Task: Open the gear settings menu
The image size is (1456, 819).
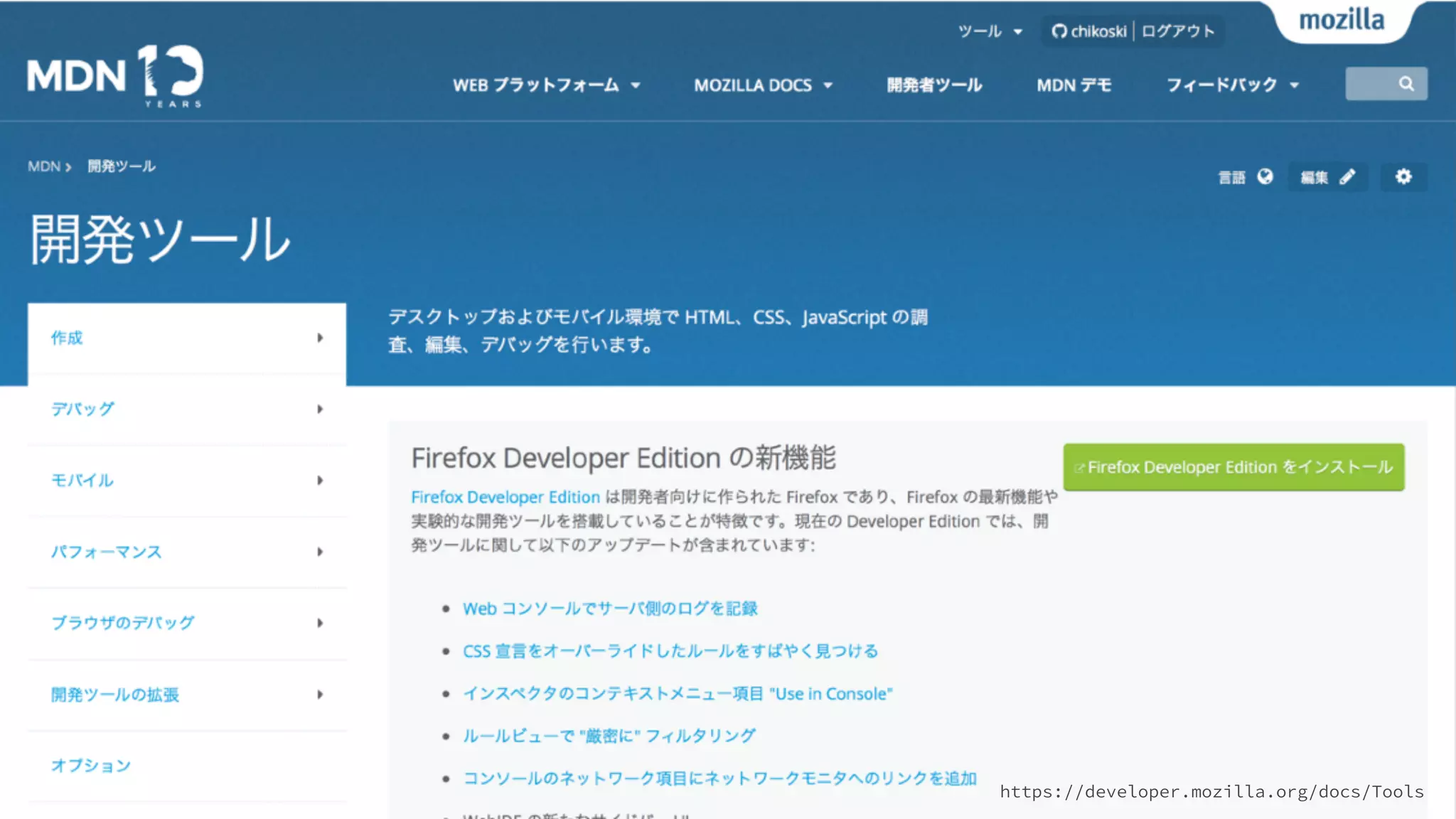Action: tap(1403, 176)
